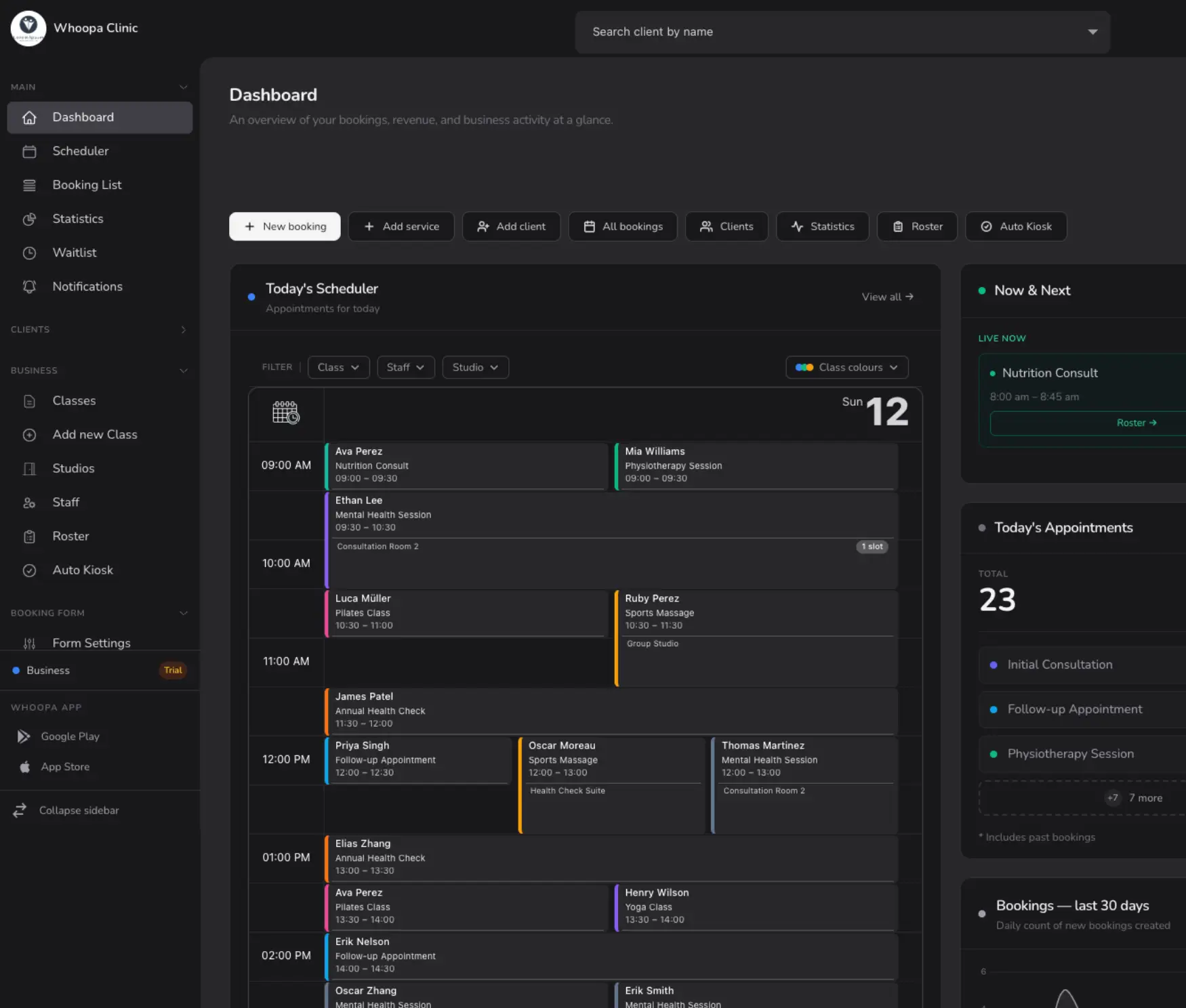Click the Whoopa Clinic logo
The width and height of the screenshot is (1186, 1008).
28,28
